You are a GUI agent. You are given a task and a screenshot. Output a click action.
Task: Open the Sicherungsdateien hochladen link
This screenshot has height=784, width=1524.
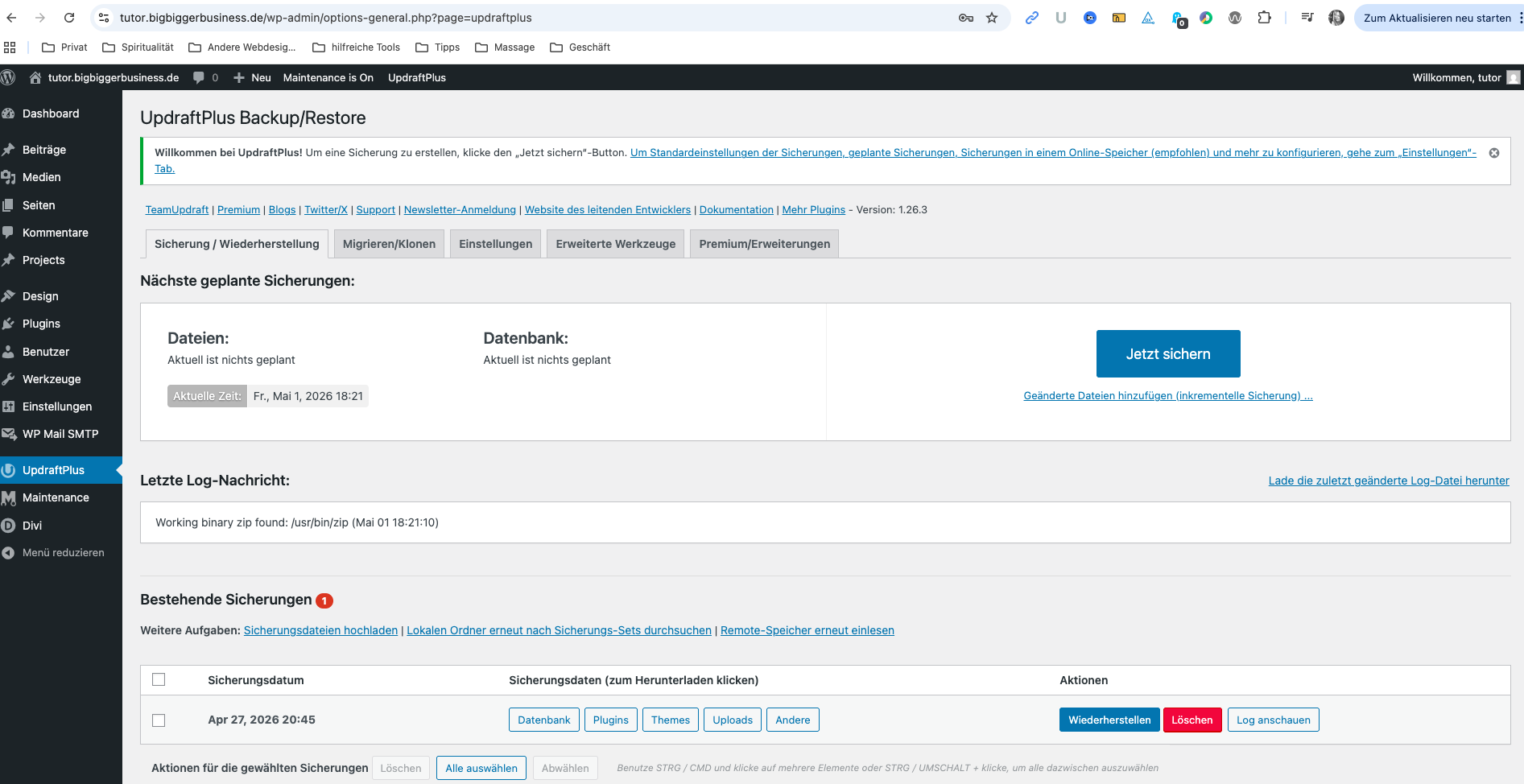click(321, 630)
